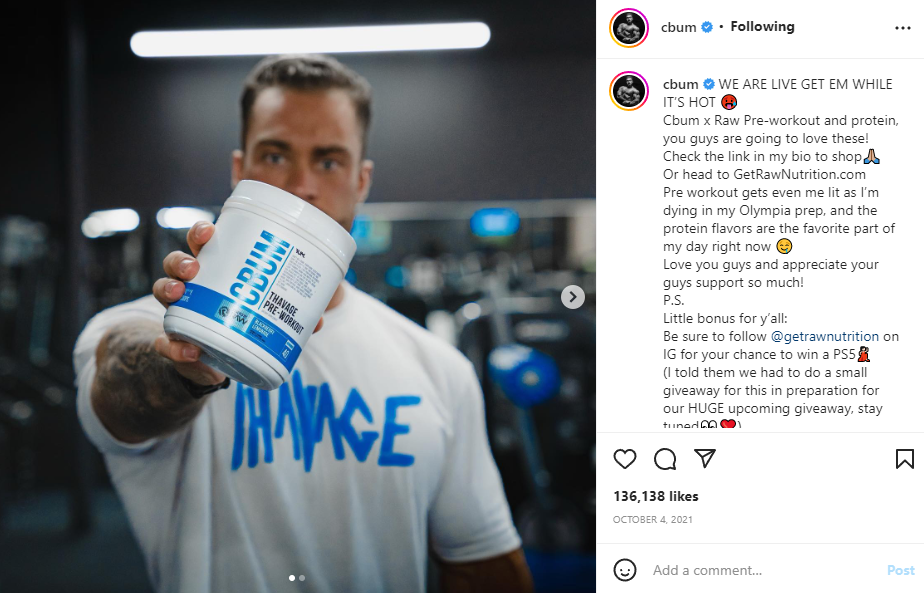This screenshot has width=924, height=593.
Task: Open cbum username in the post header
Action: [x=678, y=27]
